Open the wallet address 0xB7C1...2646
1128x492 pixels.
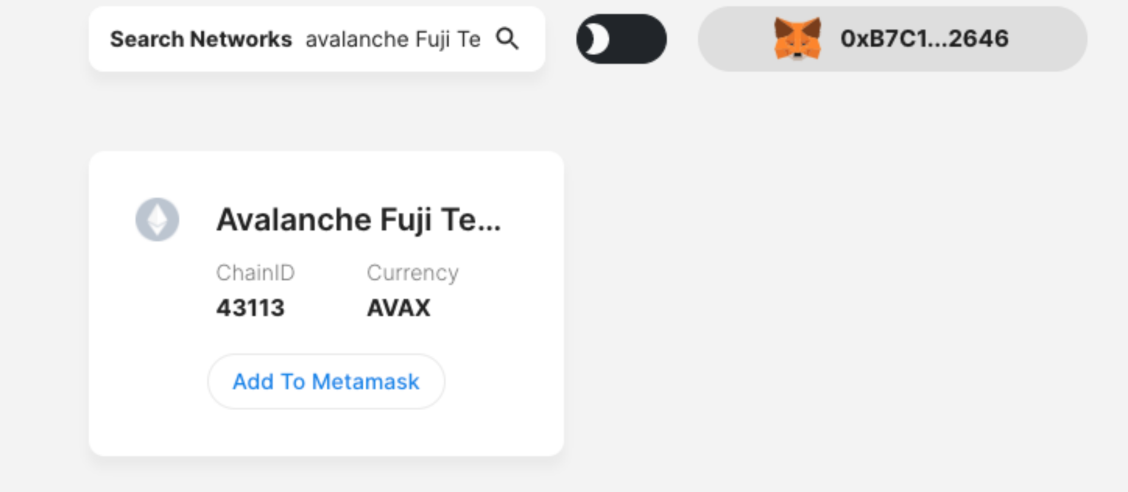[x=924, y=39]
